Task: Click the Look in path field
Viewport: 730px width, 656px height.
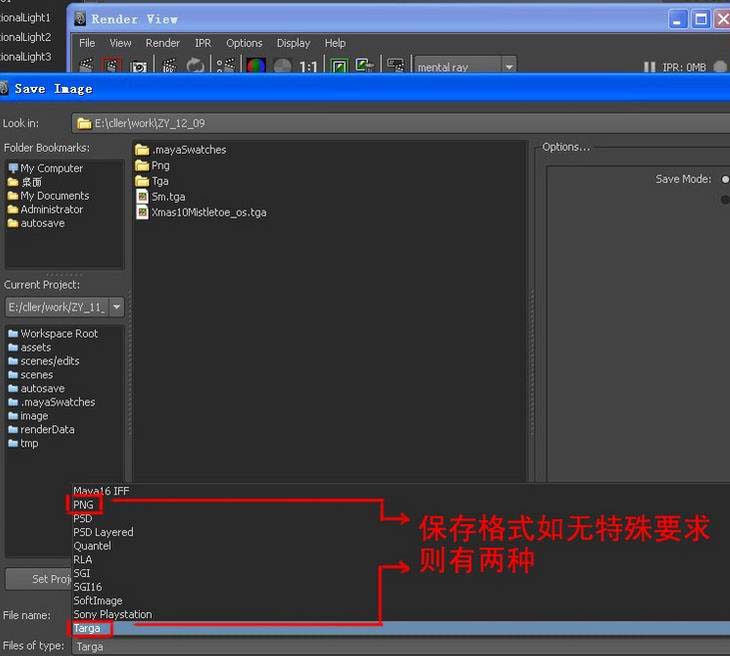Action: (x=400, y=123)
